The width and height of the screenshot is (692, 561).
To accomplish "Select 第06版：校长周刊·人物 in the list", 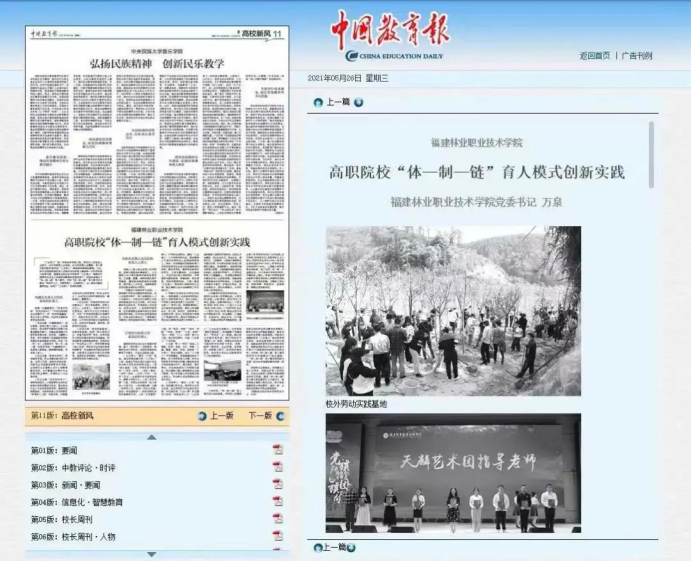I will point(73,536).
